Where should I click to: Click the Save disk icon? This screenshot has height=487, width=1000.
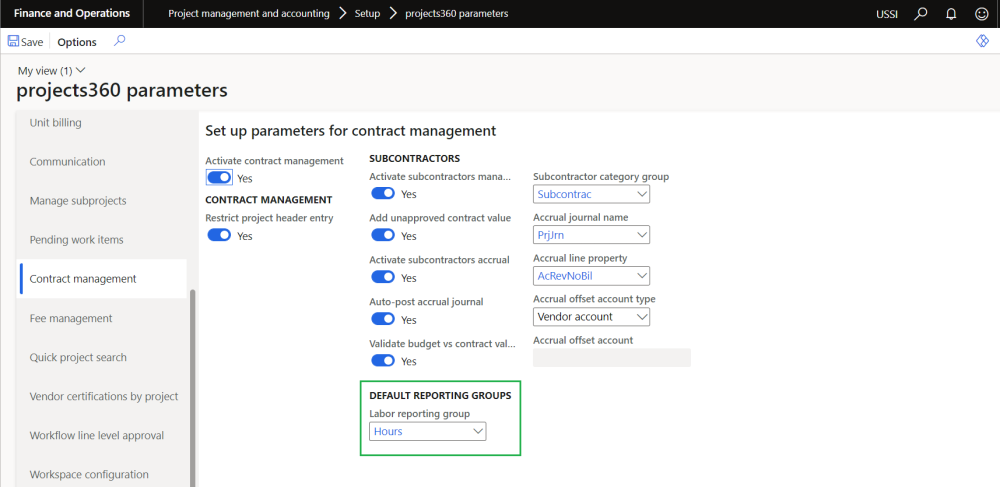(x=14, y=42)
